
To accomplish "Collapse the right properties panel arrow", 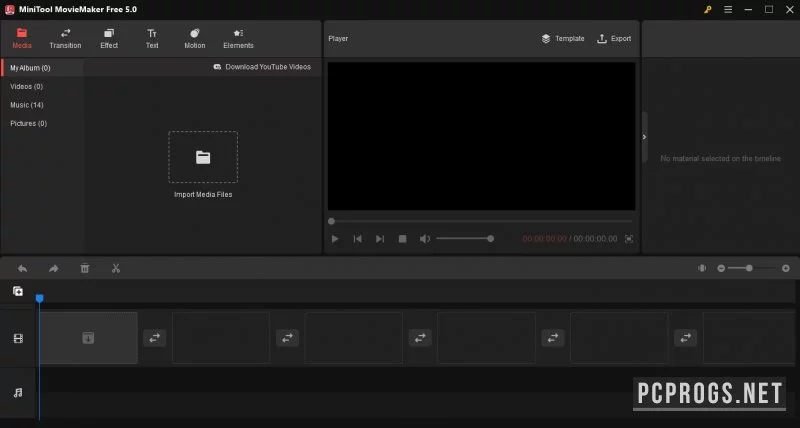I will click(644, 137).
